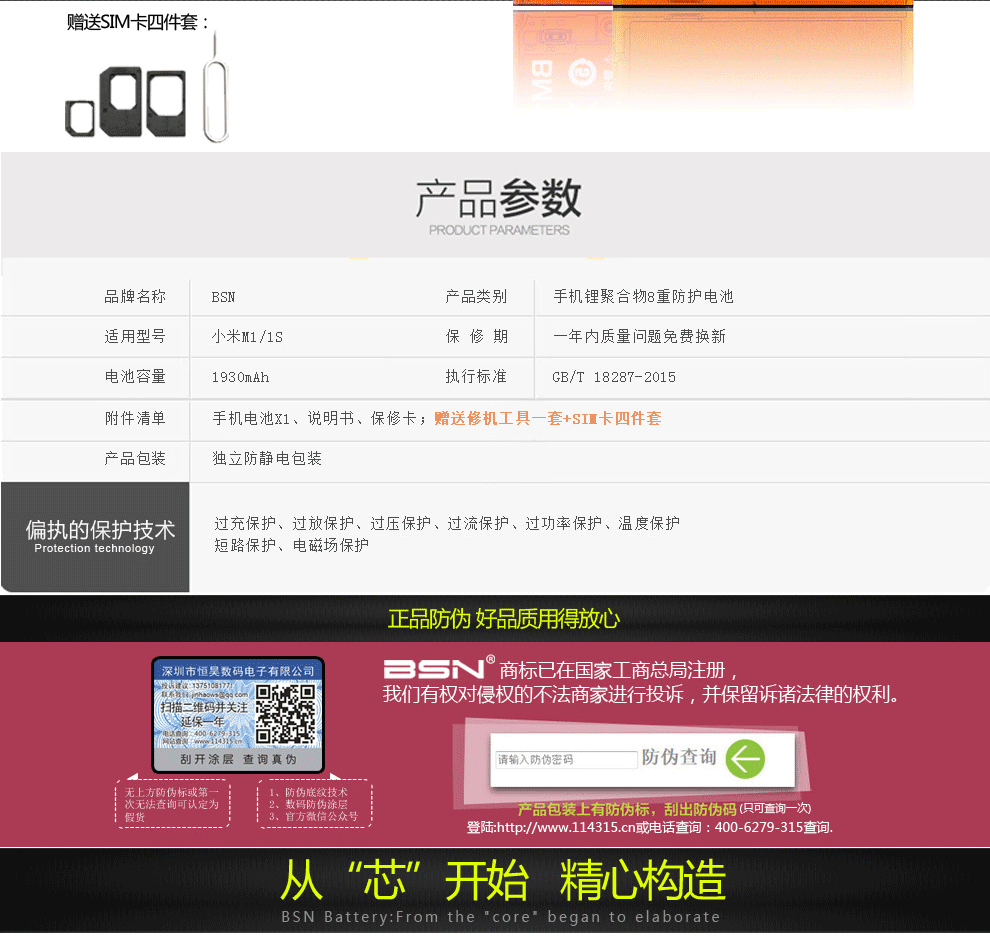Click the smallest SIM card adapter
Screen dimensions: 990x936
[79, 117]
